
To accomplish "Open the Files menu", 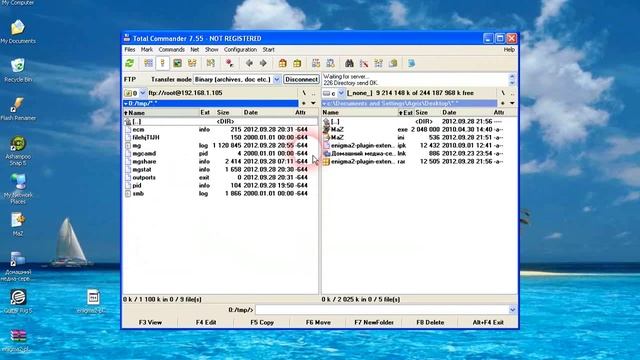I will point(130,49).
